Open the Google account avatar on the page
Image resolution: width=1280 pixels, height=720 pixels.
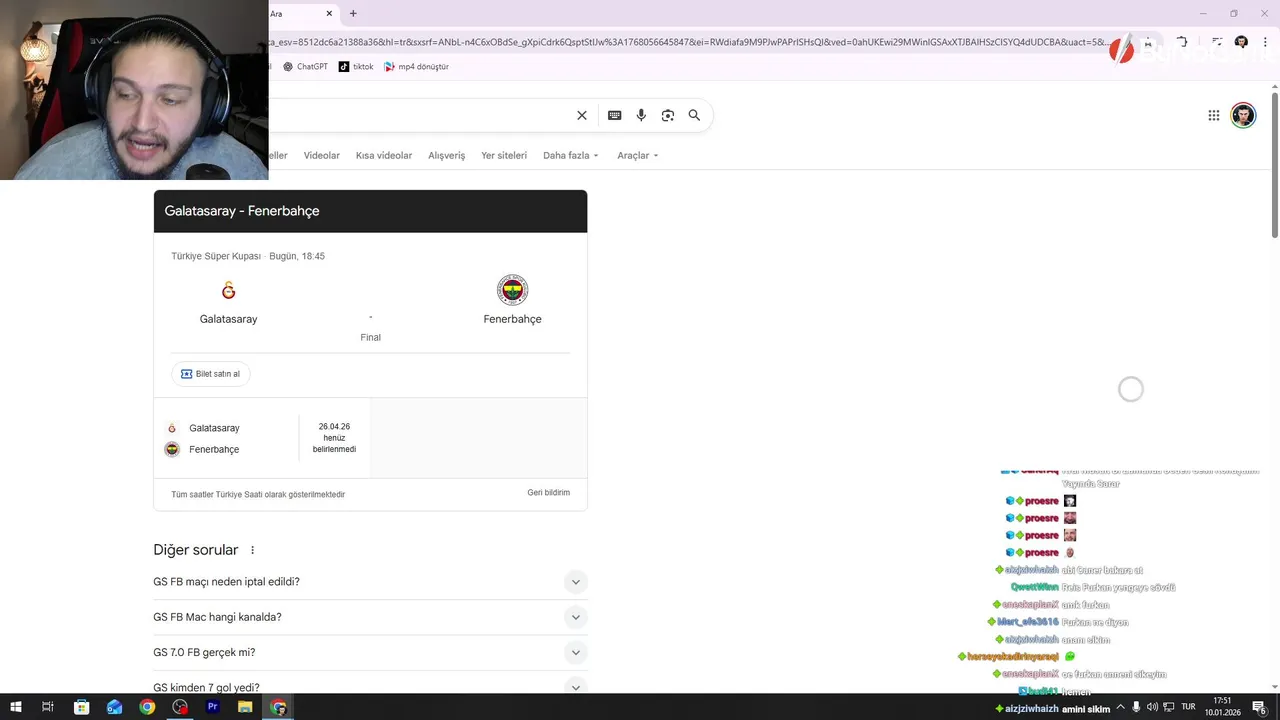tap(1243, 115)
